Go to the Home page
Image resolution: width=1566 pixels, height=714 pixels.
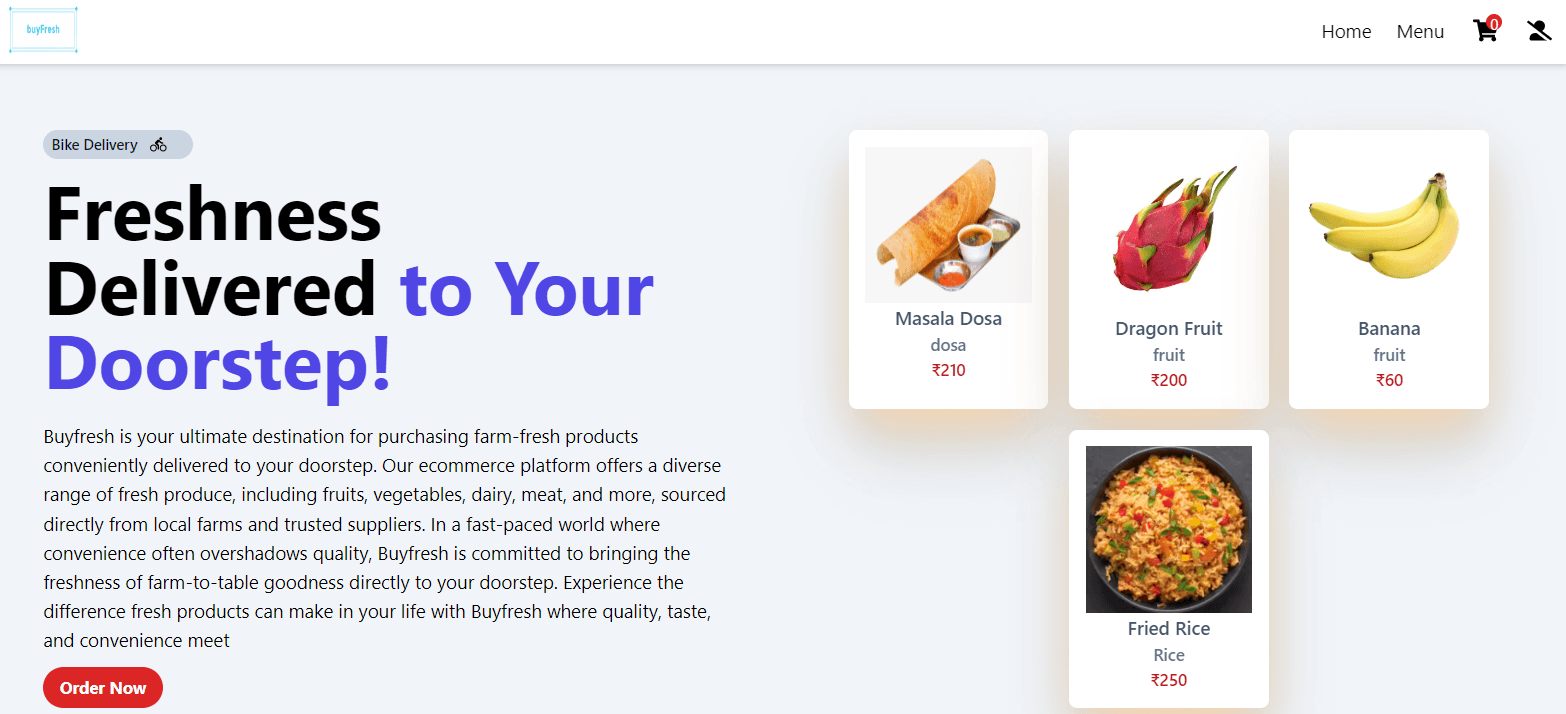(x=1346, y=32)
